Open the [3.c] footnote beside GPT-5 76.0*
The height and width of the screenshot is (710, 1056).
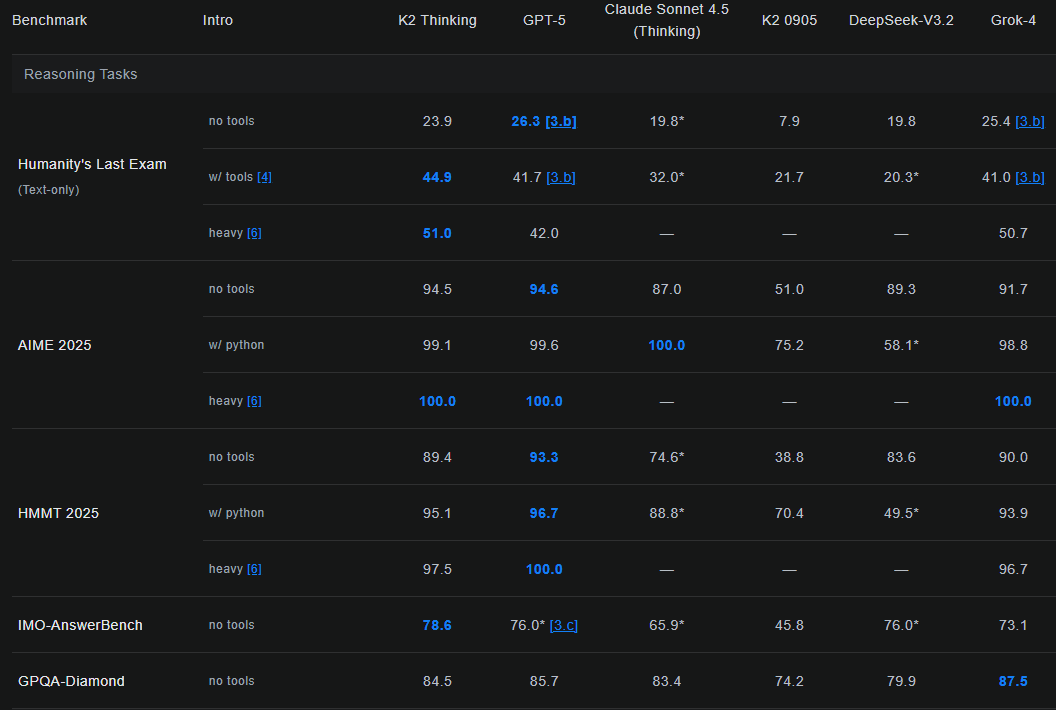(x=564, y=625)
